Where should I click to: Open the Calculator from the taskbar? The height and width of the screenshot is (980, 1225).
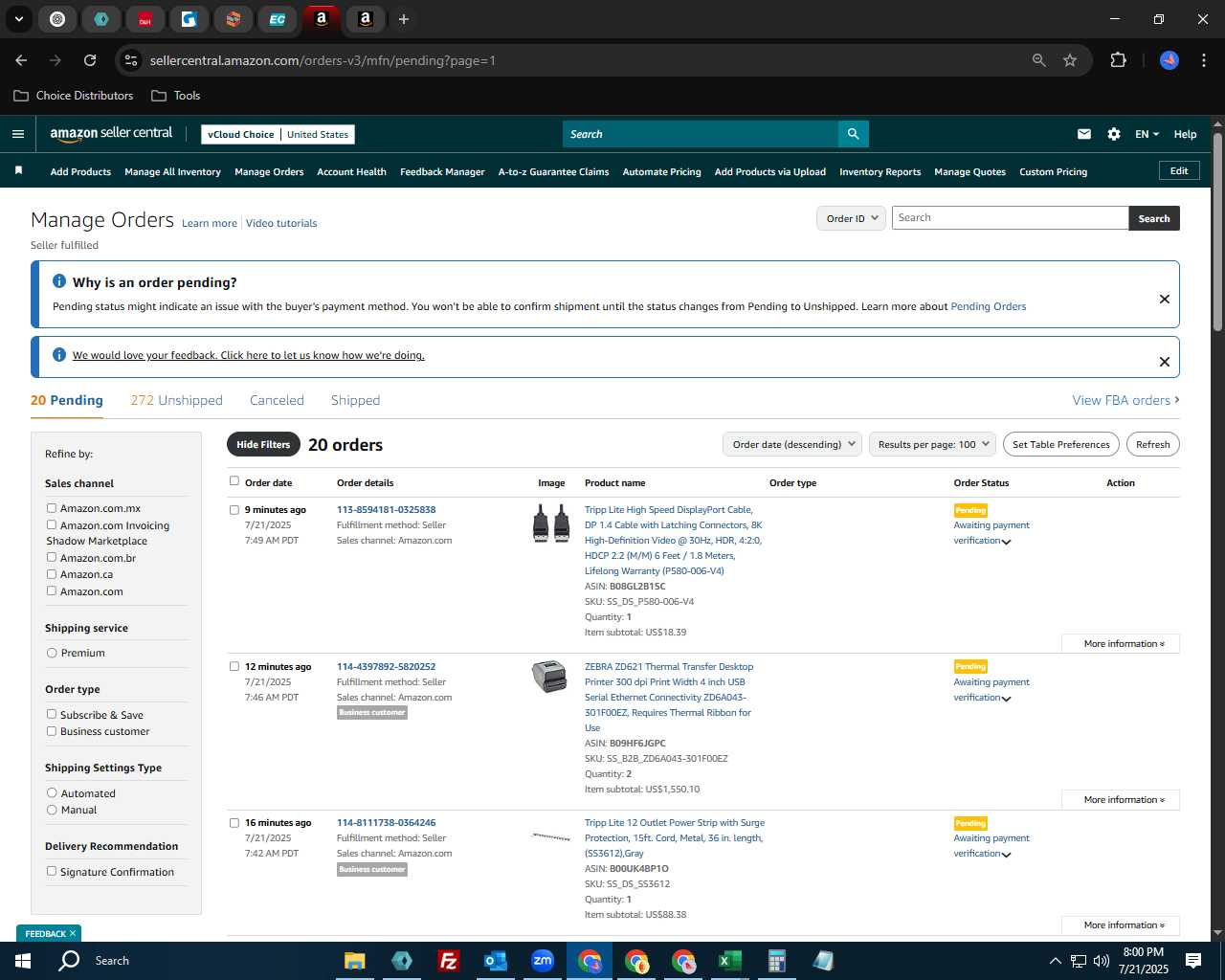point(776,961)
